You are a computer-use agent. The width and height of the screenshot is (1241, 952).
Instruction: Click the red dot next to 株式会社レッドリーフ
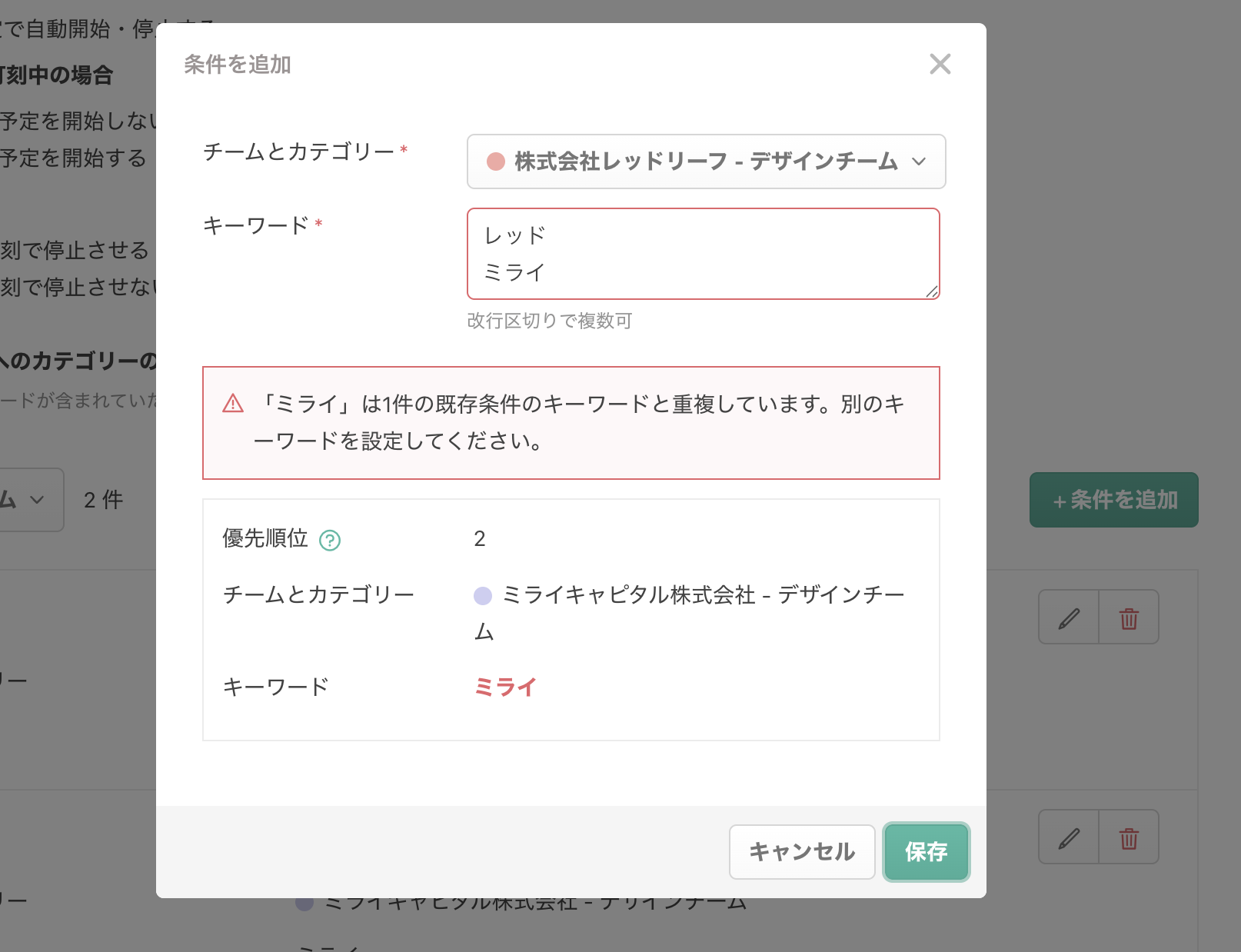(496, 161)
